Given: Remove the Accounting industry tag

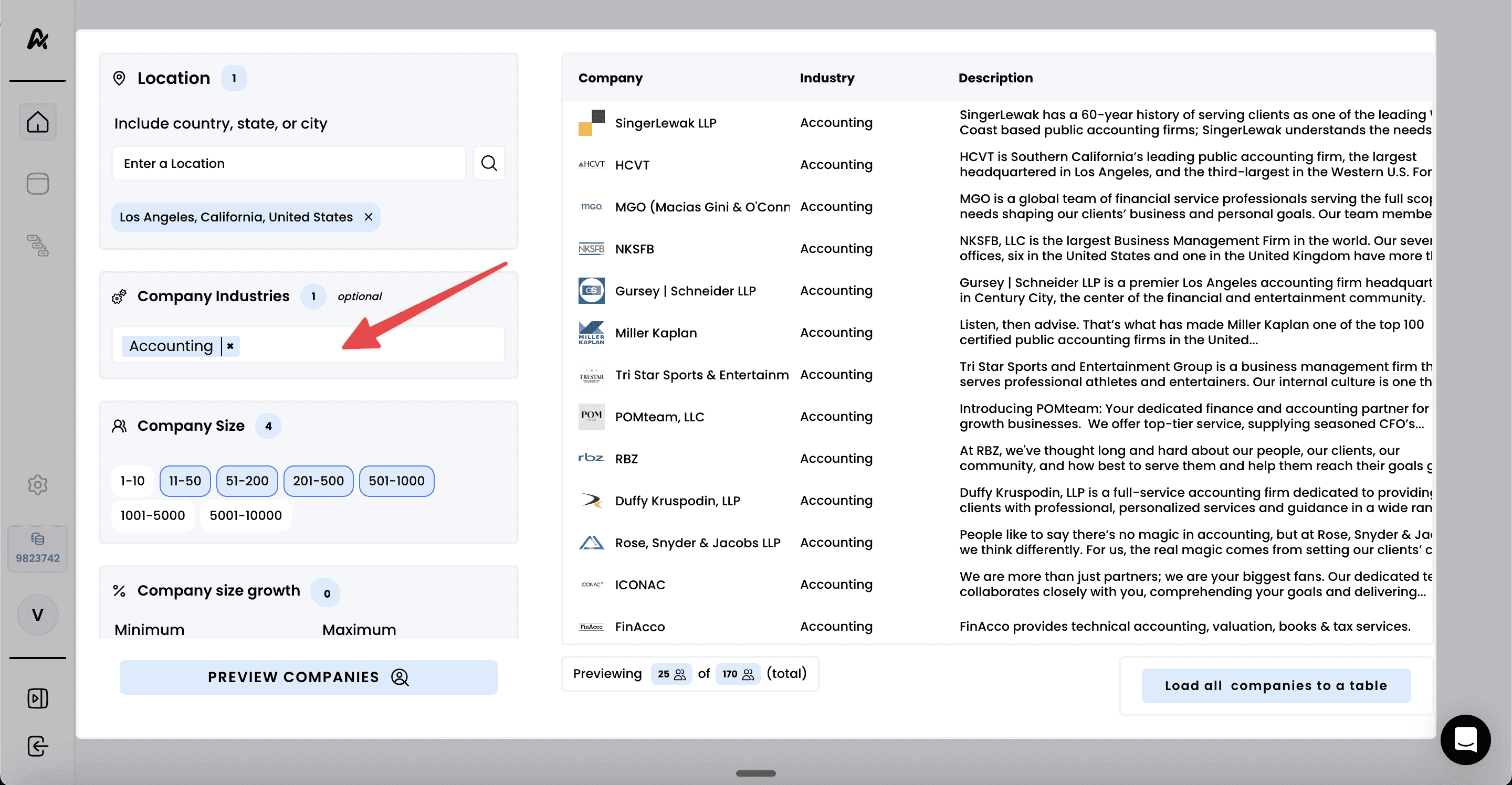Looking at the screenshot, I should point(230,346).
